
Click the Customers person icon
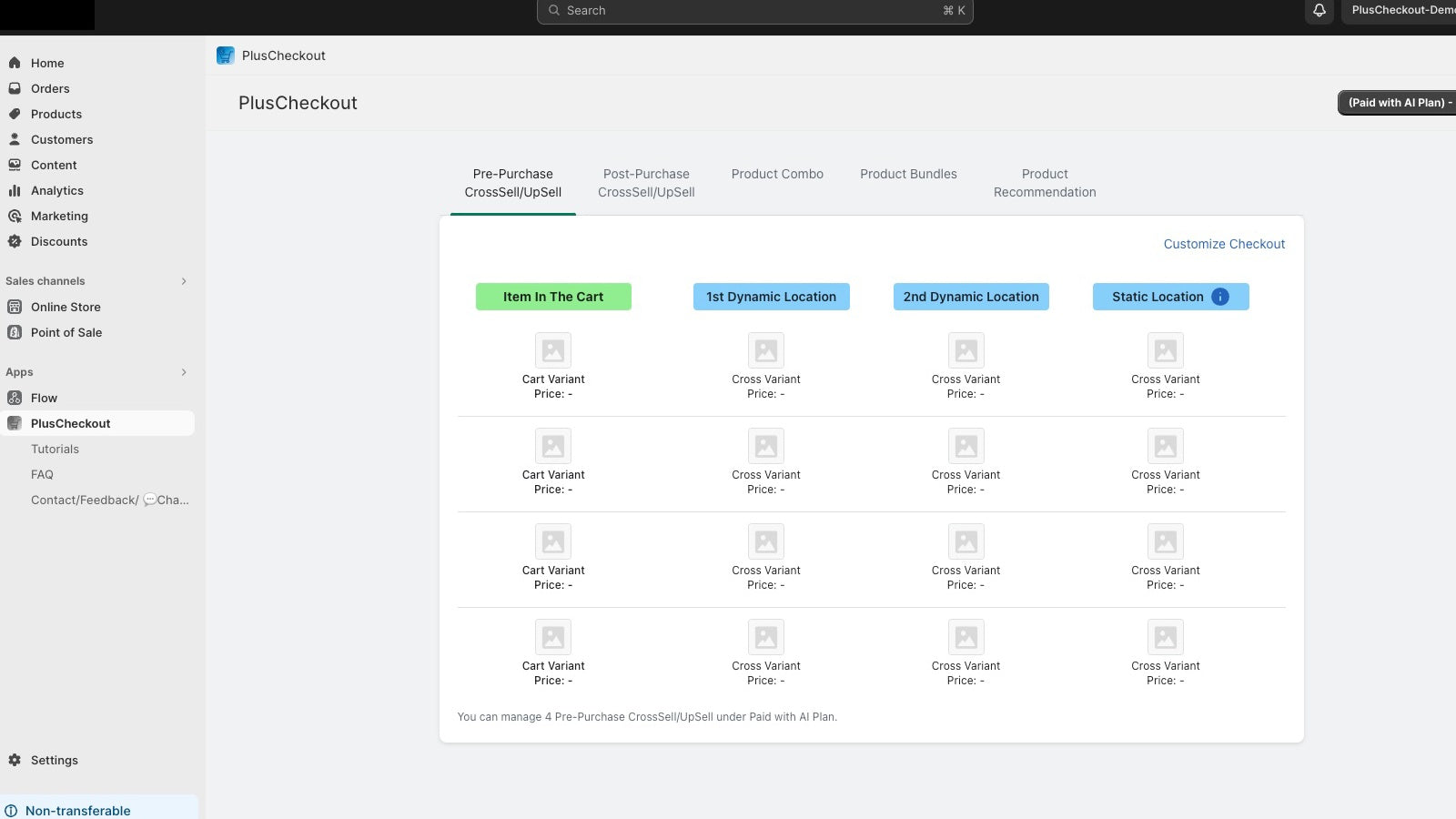[x=15, y=139]
